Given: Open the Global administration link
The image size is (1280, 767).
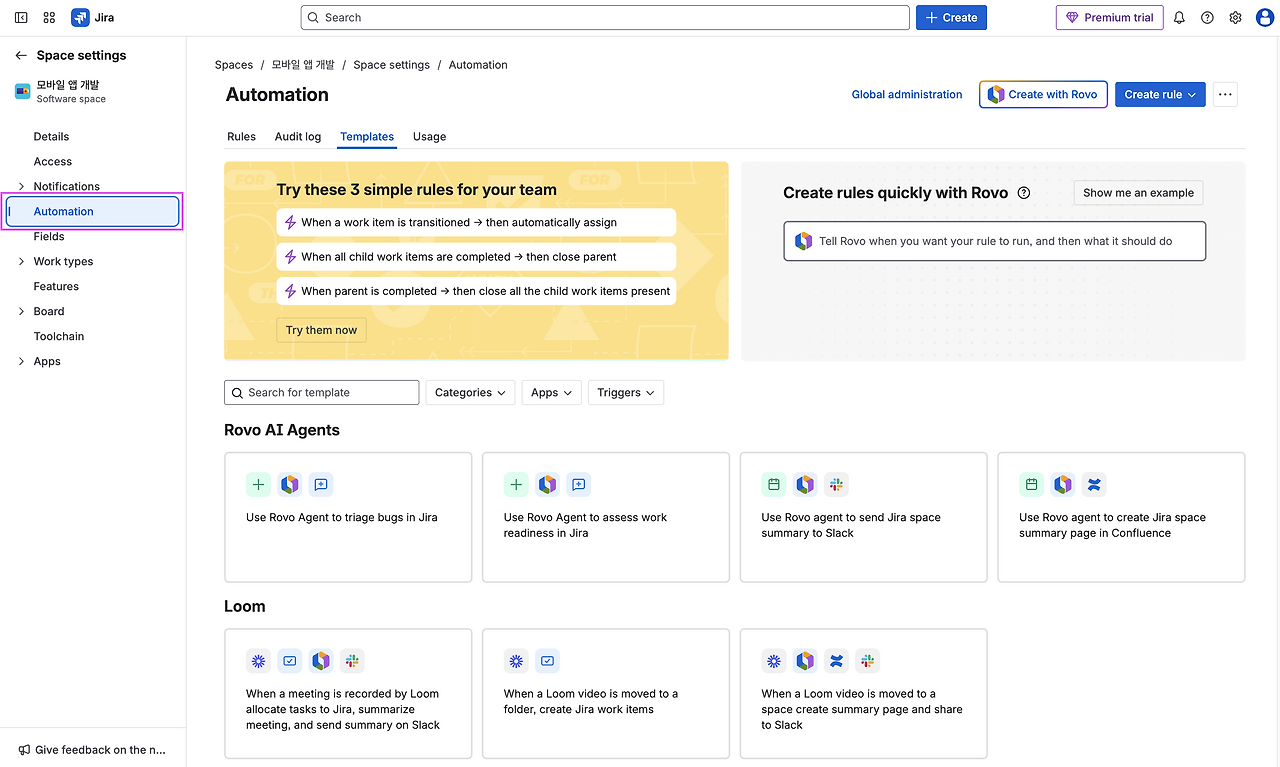Looking at the screenshot, I should [x=907, y=95].
